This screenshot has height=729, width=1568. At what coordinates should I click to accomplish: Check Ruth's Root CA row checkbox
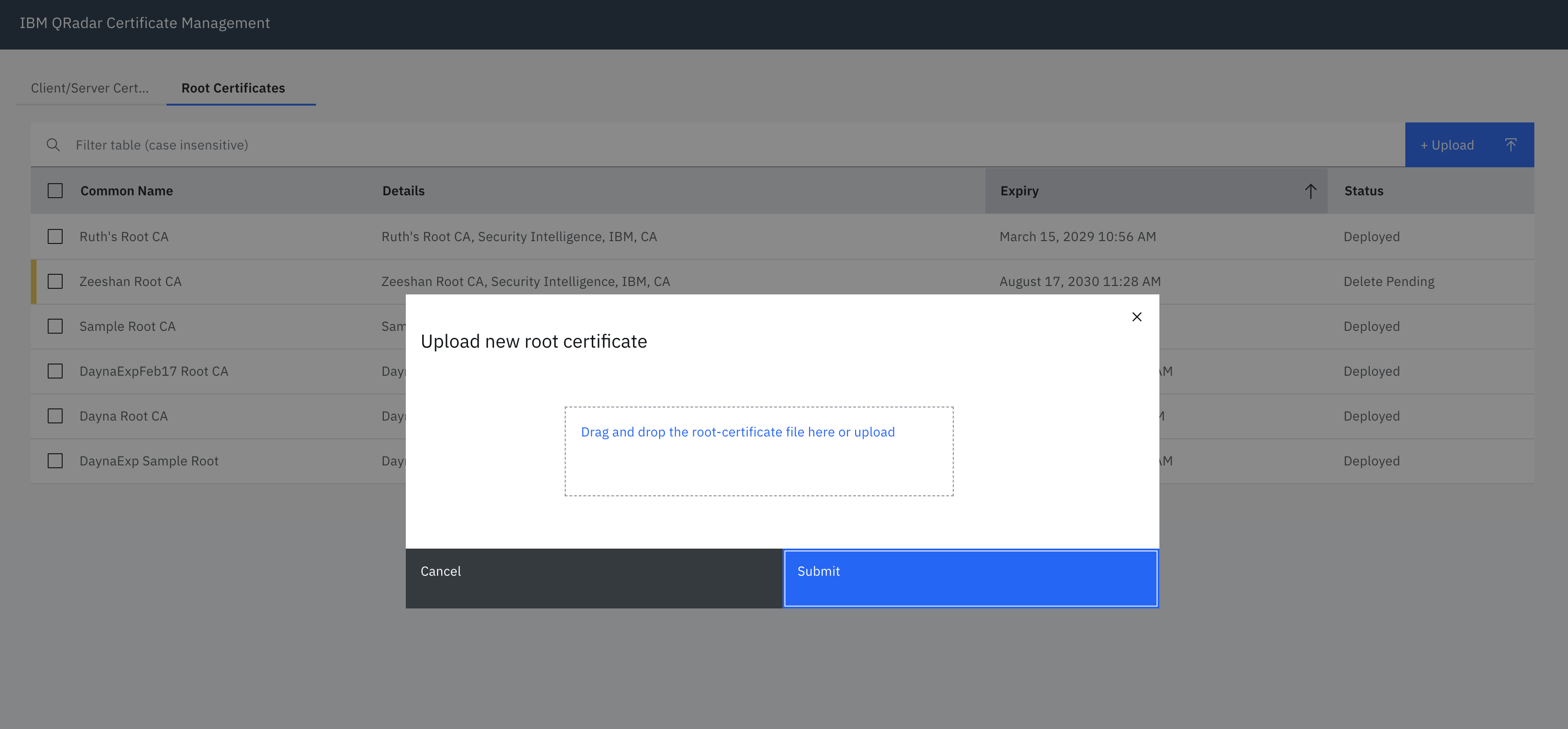tap(55, 236)
